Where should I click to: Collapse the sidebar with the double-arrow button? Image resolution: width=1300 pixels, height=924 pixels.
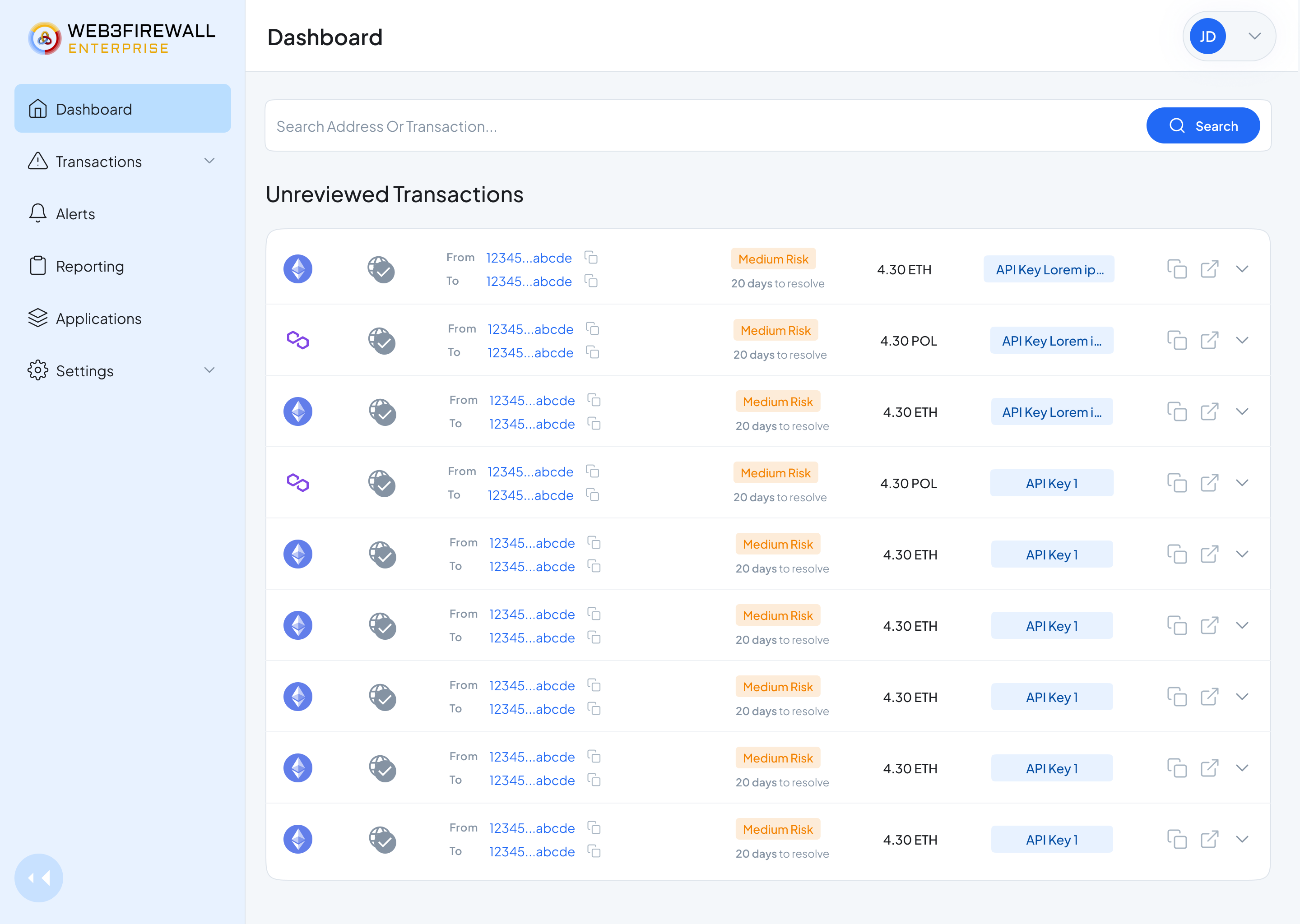tap(39, 878)
